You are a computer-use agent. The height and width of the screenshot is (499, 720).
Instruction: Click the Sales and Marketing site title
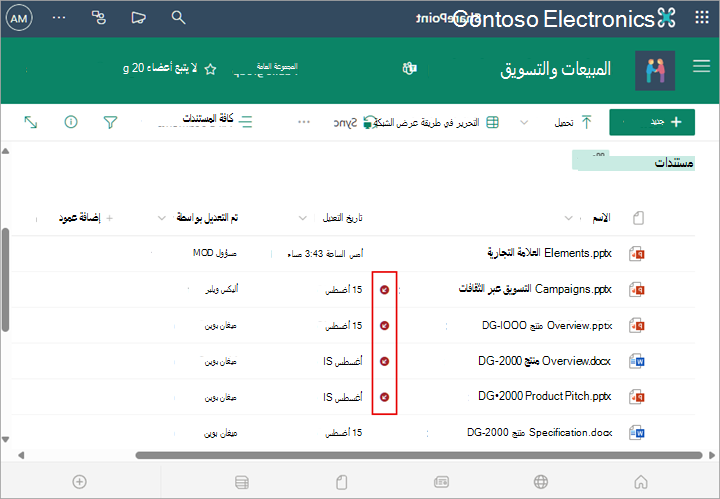(556, 69)
